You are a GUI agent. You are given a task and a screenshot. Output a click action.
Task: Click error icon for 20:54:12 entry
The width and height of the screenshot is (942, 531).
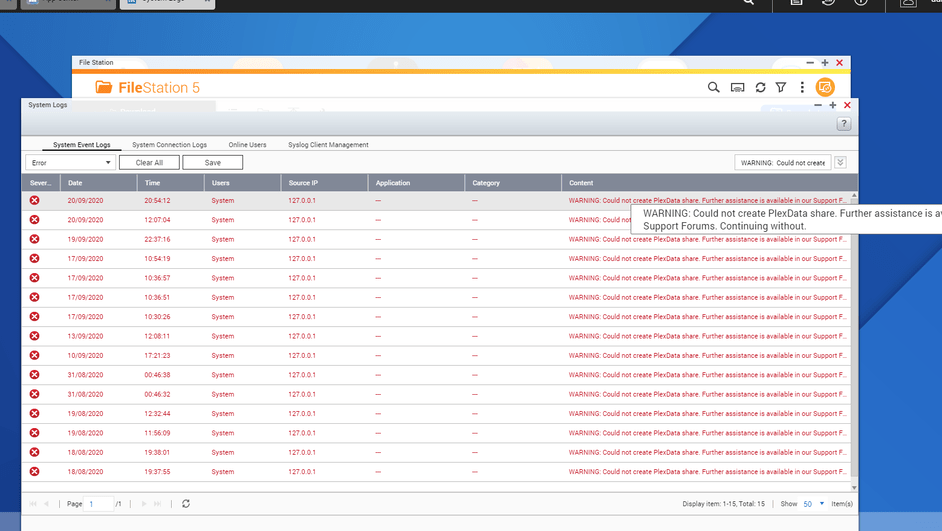click(35, 201)
